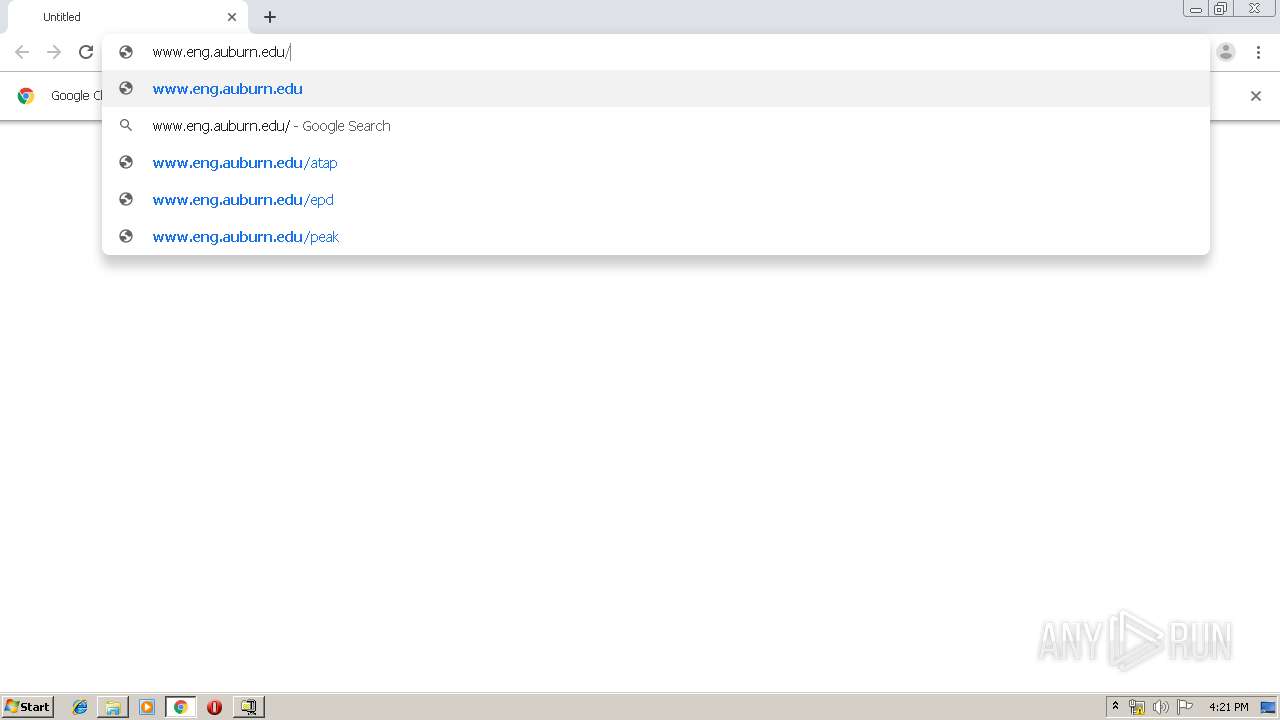Select www.eng.auburn.edu/epd suggestion
Viewport: 1280px width, 720px height.
tap(656, 200)
